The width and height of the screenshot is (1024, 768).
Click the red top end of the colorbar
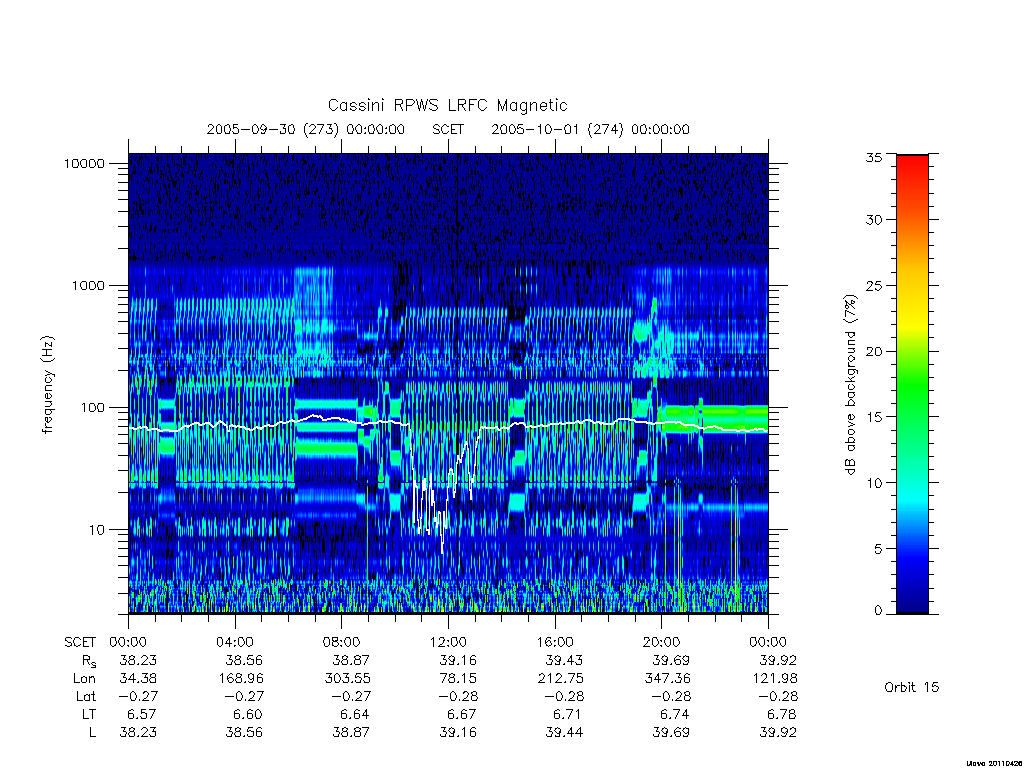[912, 161]
